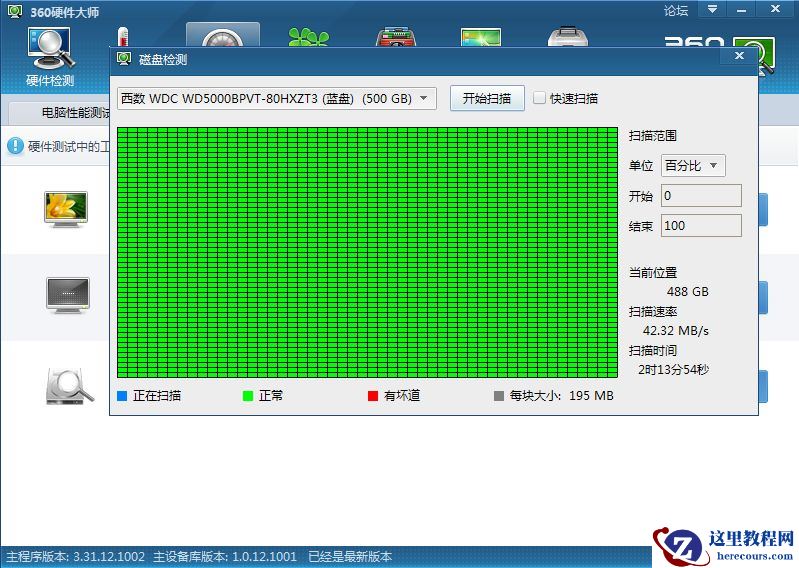Click the 488 GB current position value
799x568 pixels.
click(x=687, y=291)
